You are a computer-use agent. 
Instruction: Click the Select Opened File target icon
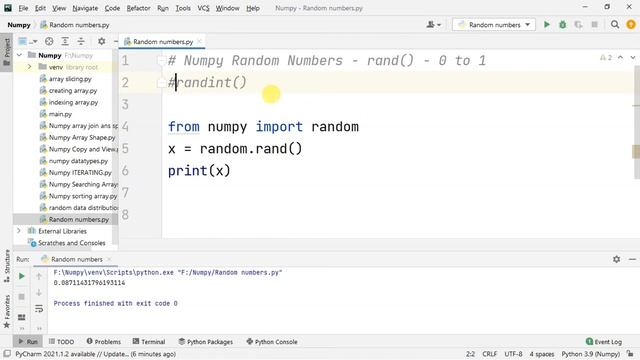point(49,41)
